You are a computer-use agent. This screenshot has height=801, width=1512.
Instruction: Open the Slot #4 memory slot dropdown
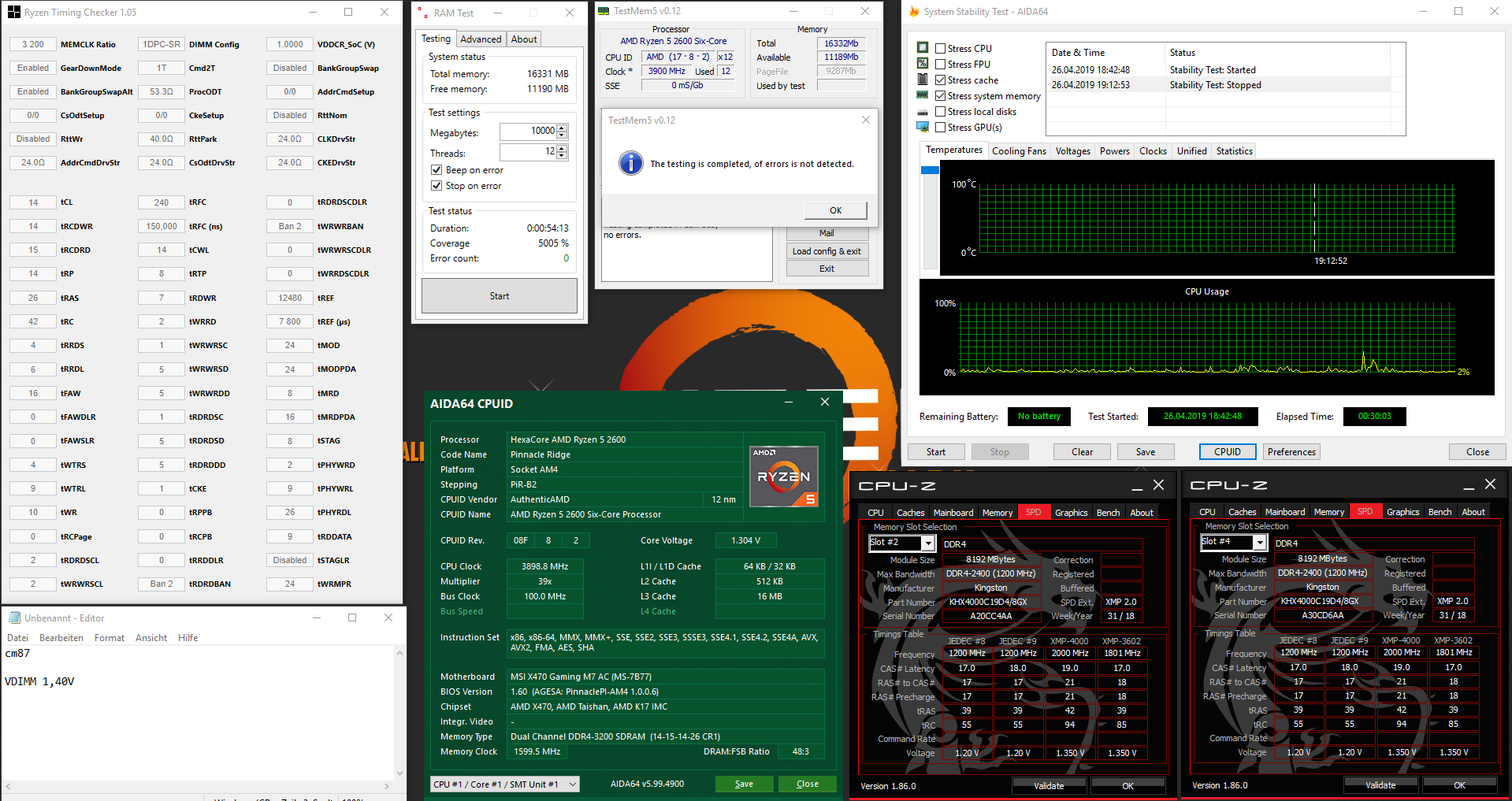point(1260,542)
